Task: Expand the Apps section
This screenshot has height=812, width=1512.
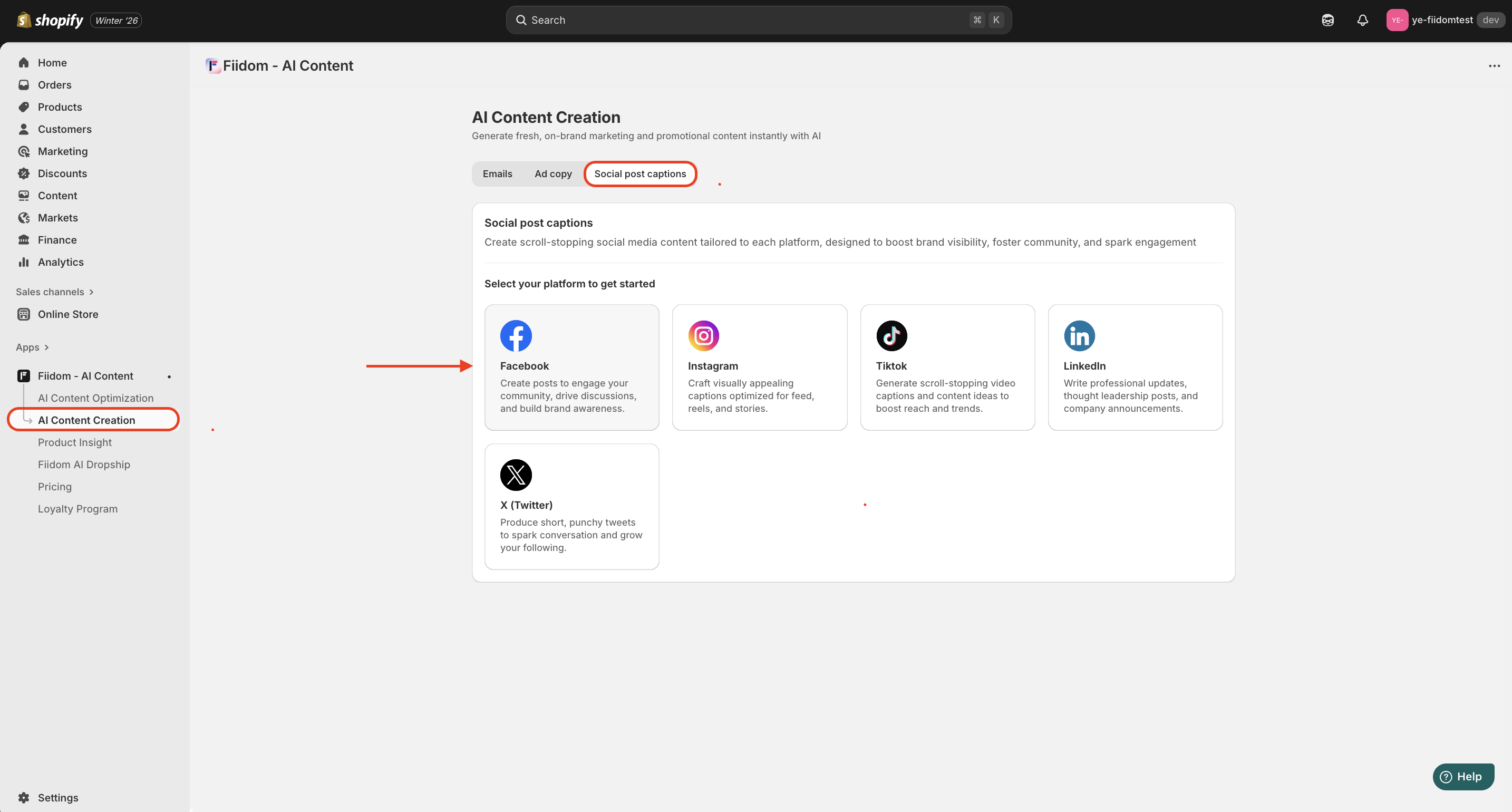Action: point(32,347)
